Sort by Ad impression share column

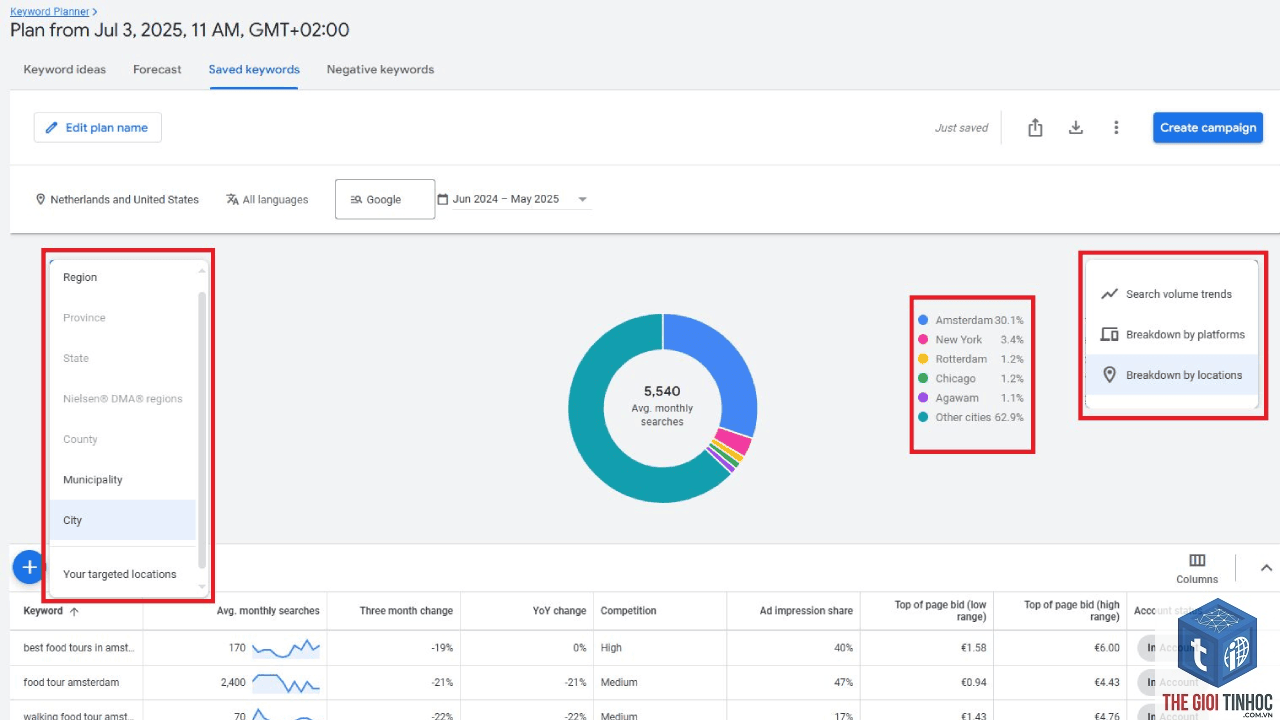806,611
